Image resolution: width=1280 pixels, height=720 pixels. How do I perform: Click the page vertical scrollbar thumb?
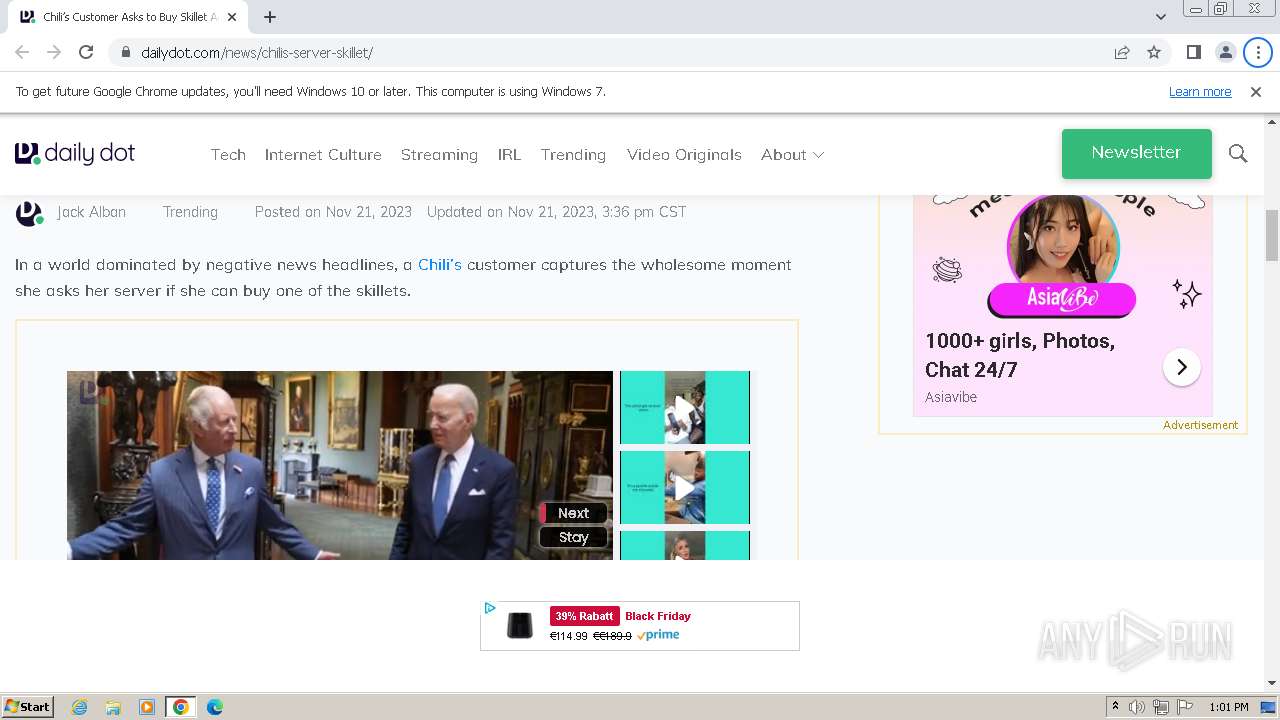pyautogui.click(x=1272, y=235)
